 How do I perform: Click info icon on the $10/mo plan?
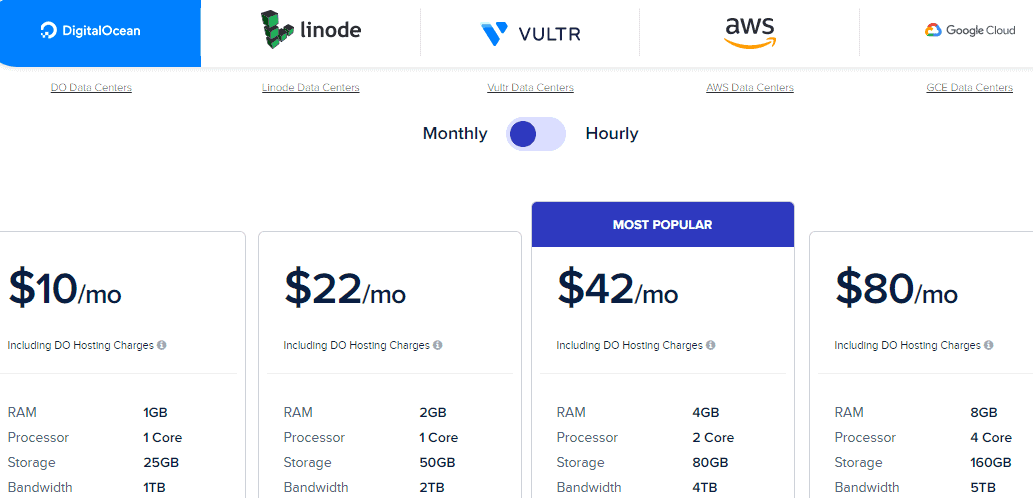162,345
